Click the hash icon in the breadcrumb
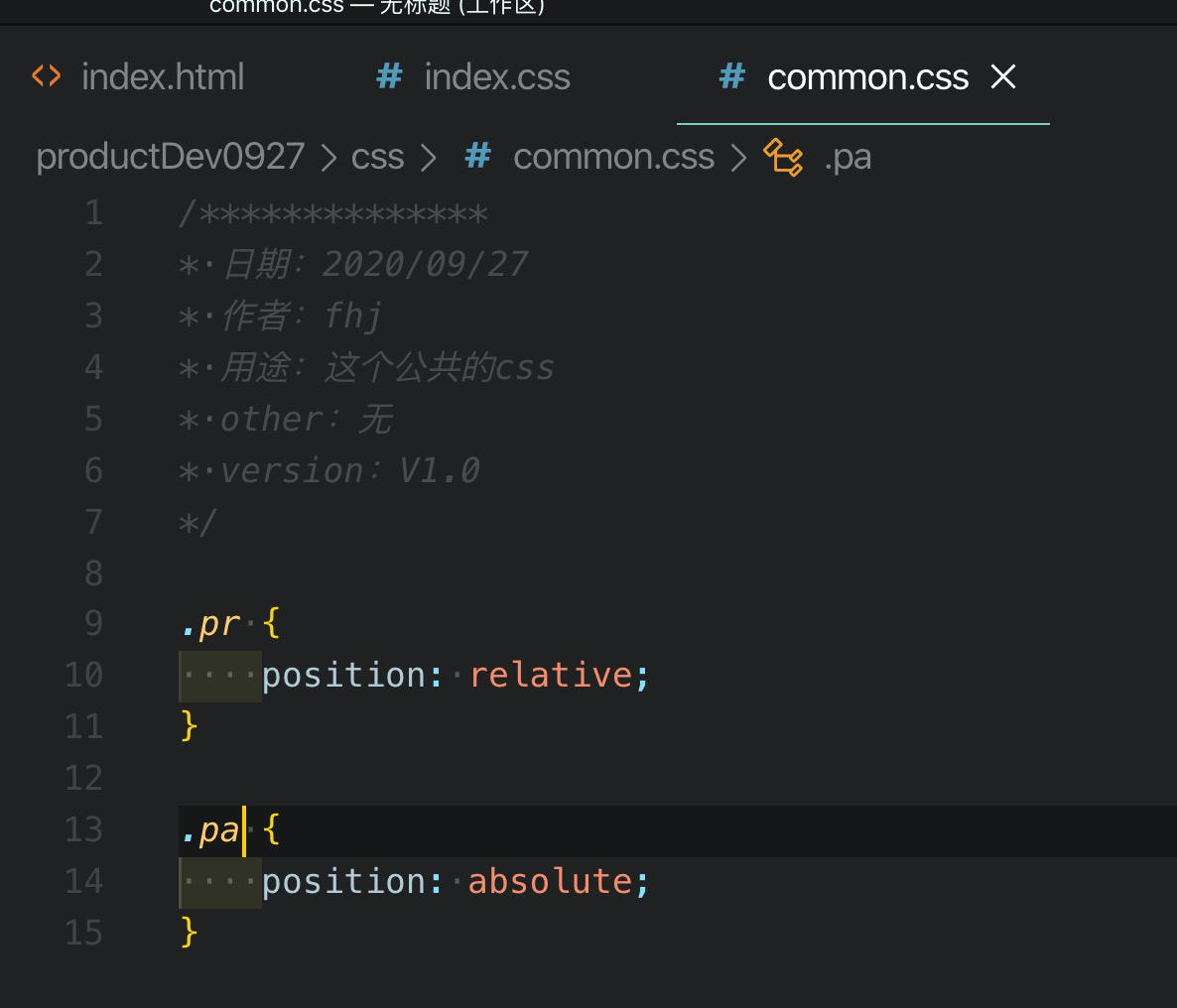Screen dimensions: 1177x1008 (x=478, y=157)
